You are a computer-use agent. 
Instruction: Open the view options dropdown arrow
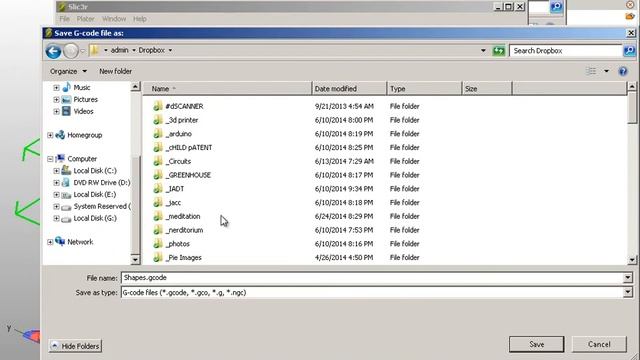pyautogui.click(x=607, y=71)
